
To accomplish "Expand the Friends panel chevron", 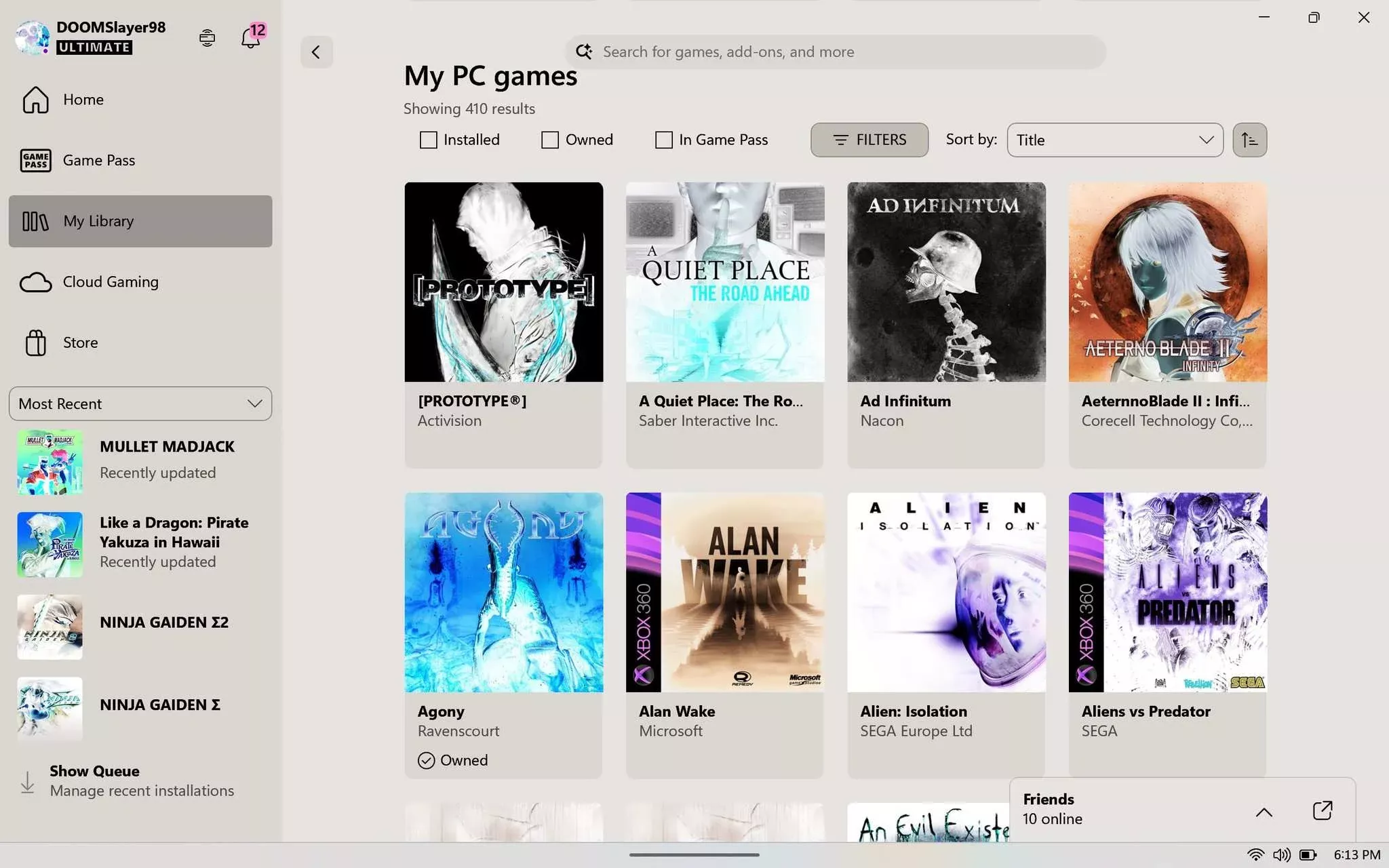I will [1264, 812].
